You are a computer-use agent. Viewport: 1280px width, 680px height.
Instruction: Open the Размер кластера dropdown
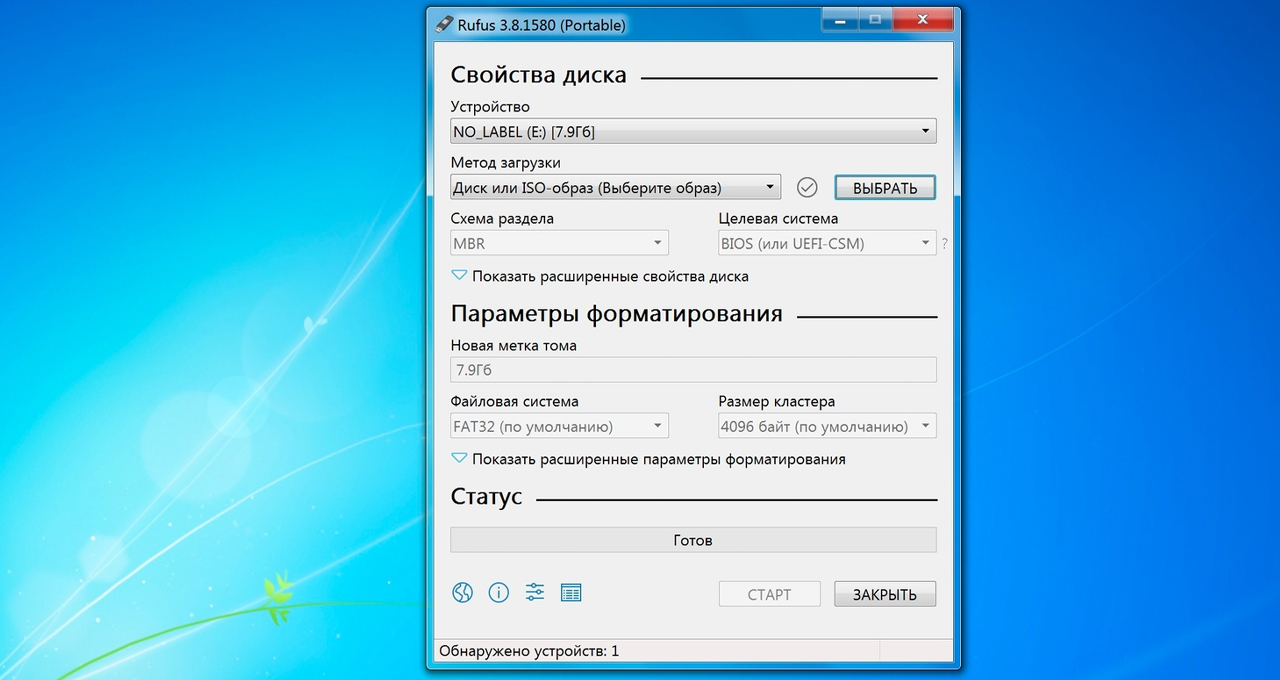tap(827, 426)
